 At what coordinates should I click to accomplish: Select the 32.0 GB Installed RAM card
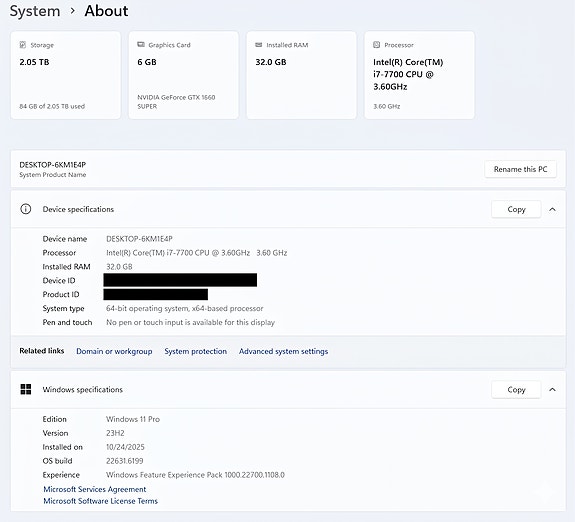tap(301, 75)
